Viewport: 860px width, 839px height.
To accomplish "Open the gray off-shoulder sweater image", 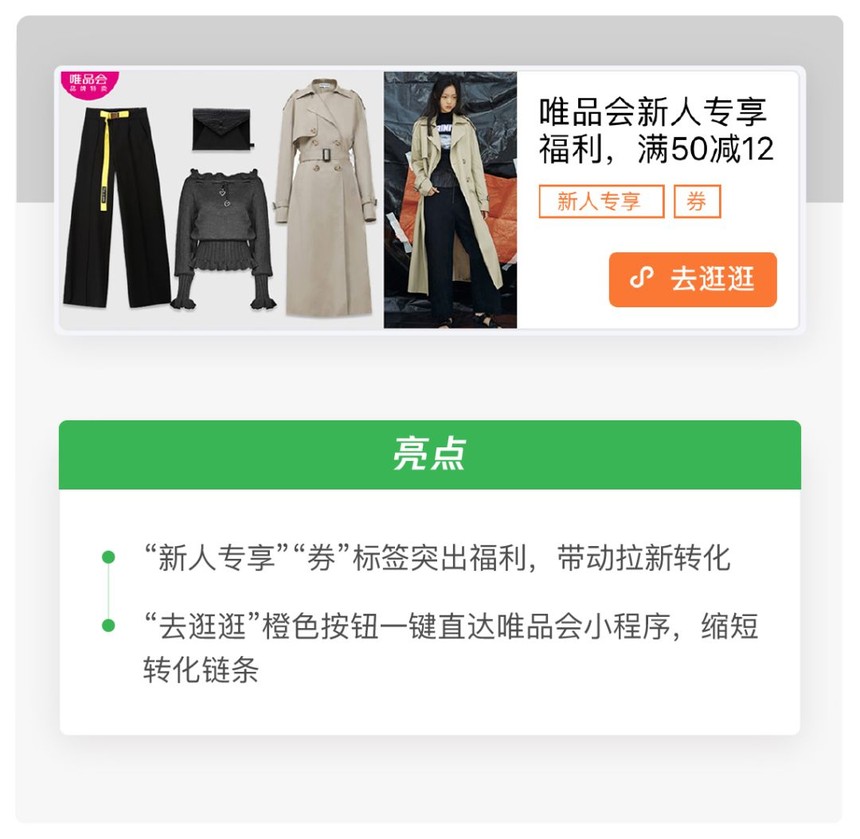I will [x=223, y=239].
